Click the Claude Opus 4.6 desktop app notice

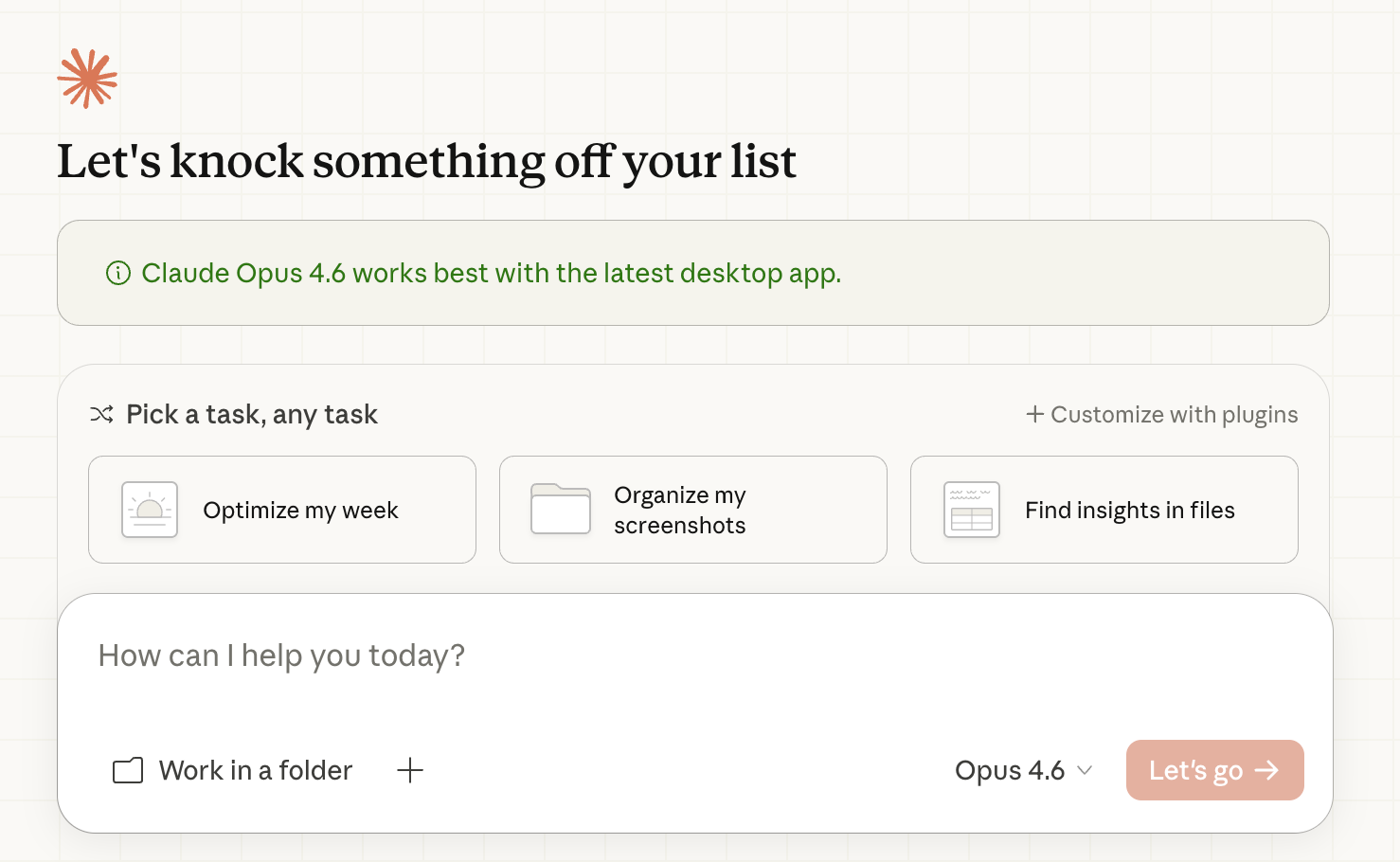(x=693, y=273)
